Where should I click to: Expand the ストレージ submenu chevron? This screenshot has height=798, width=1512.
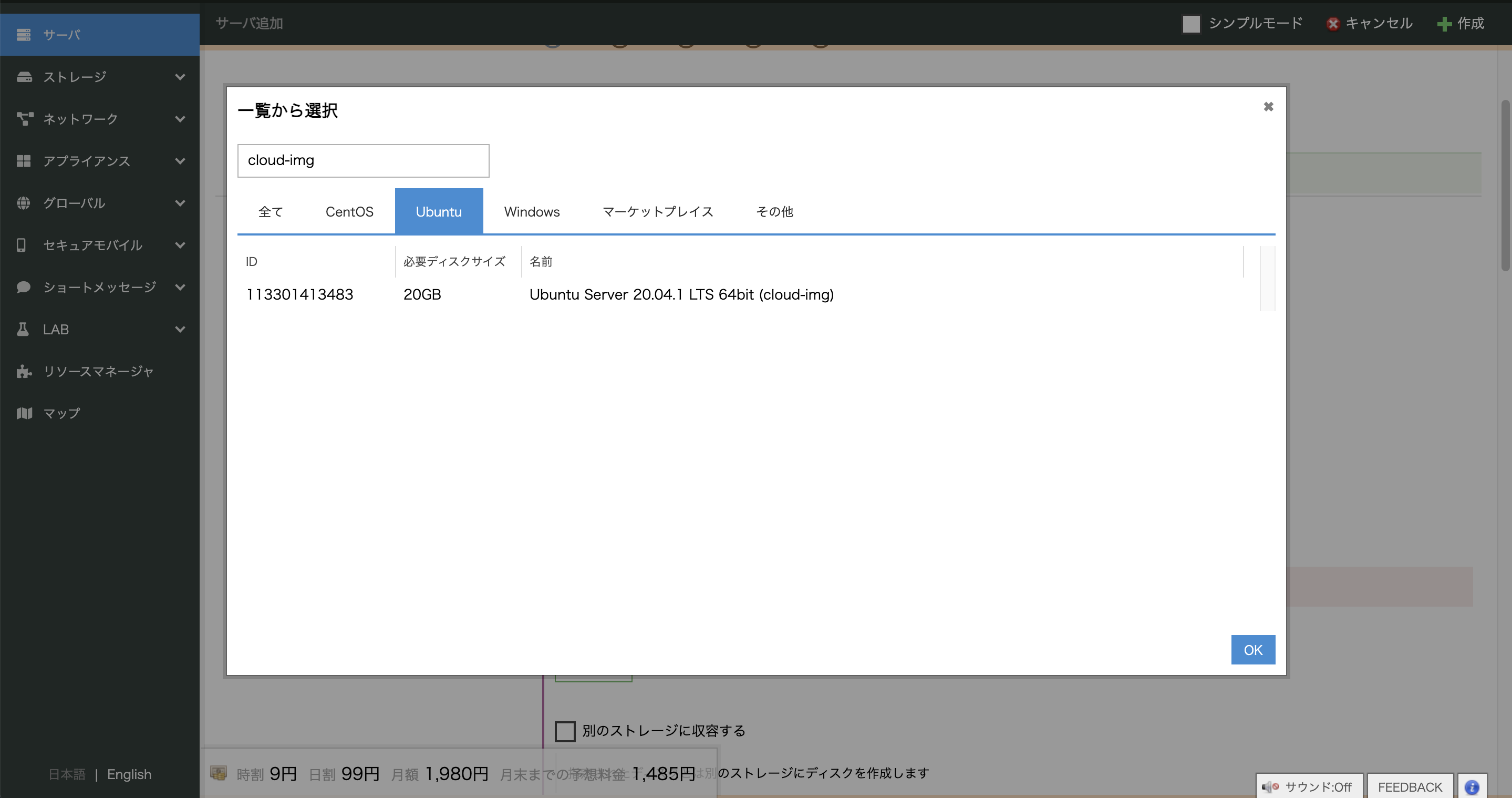click(180, 77)
